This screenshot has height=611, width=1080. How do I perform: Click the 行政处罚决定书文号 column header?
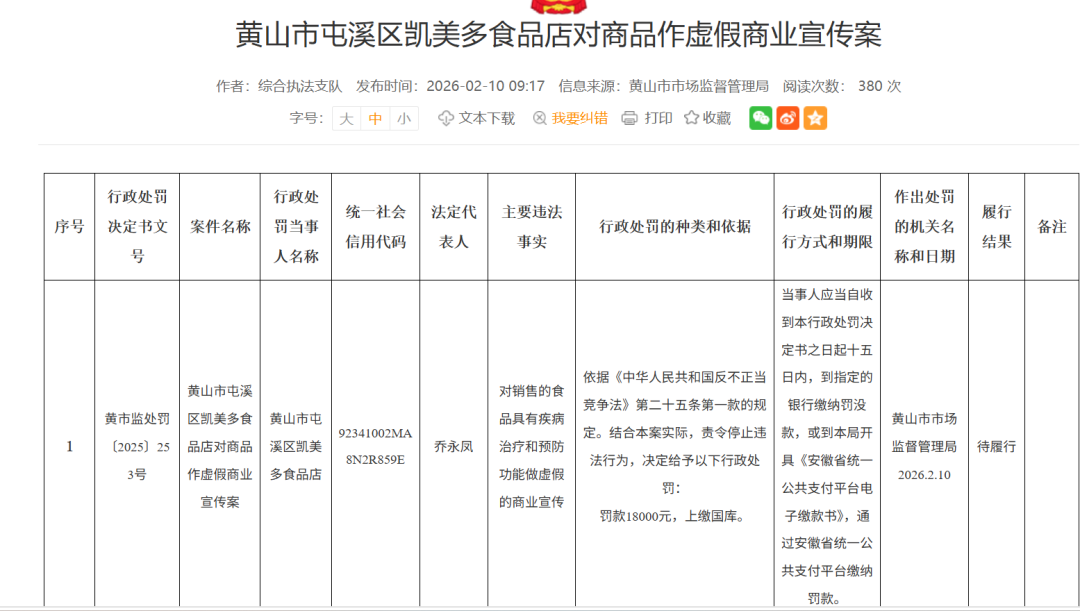(x=137, y=227)
